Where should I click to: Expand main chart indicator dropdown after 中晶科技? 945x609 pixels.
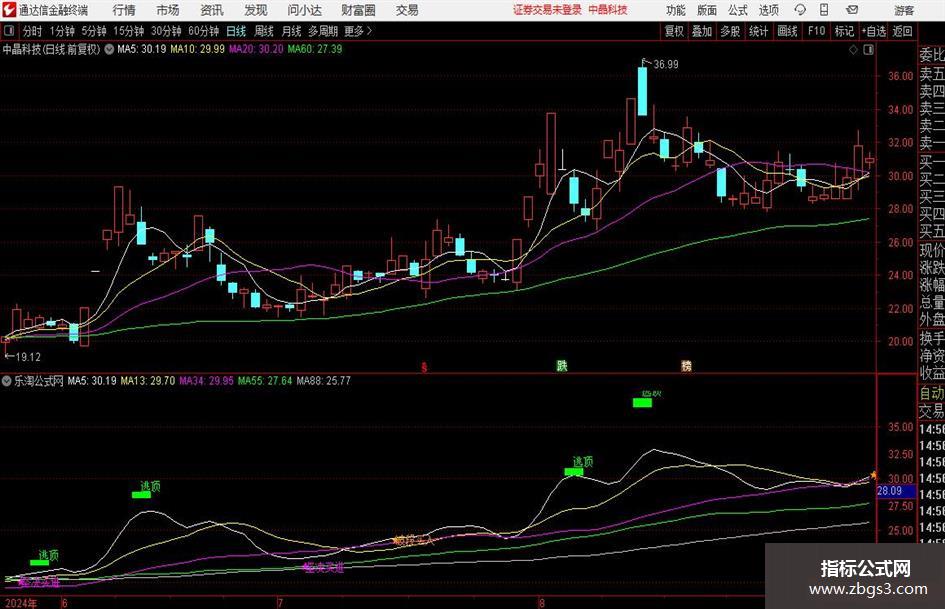coord(109,49)
